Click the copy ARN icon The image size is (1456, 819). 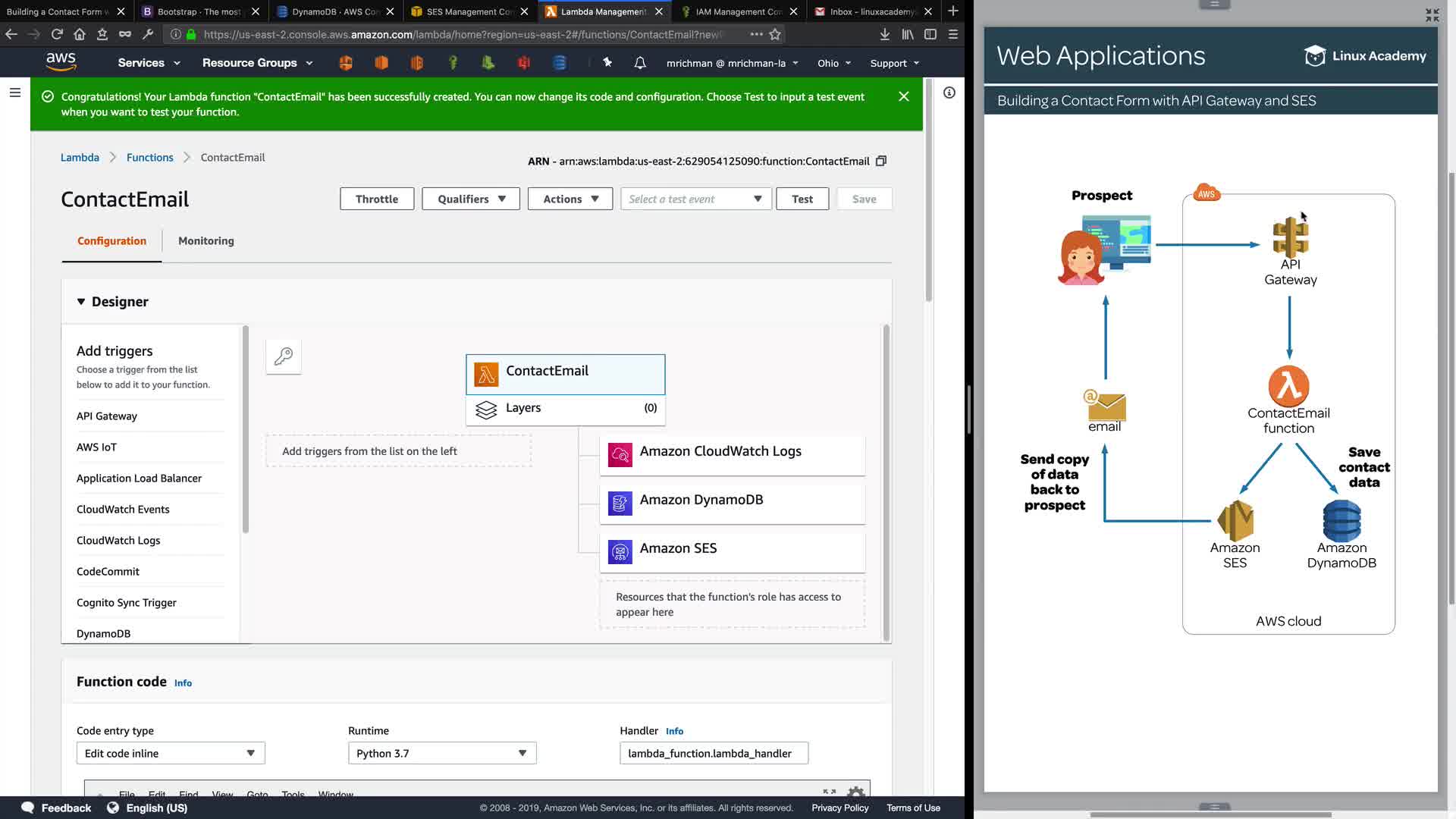point(880,161)
